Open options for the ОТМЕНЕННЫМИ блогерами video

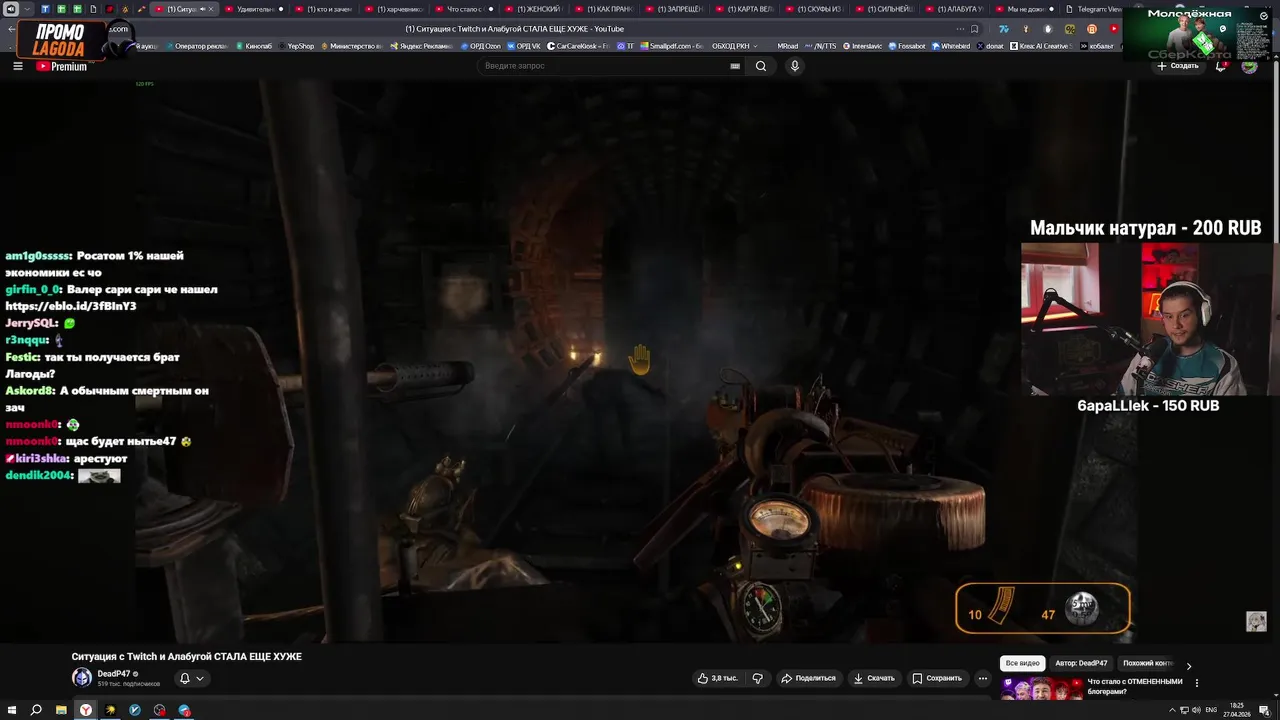pyautogui.click(x=1197, y=683)
